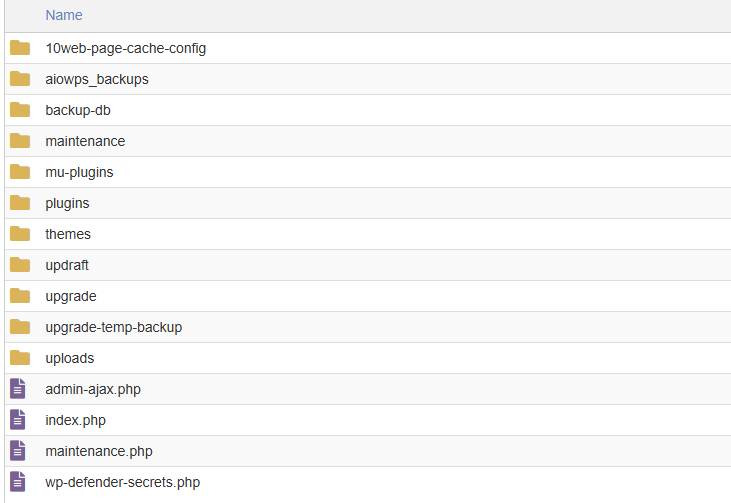Select the maintenance.php file name
The width and height of the screenshot is (731, 503).
tap(99, 451)
